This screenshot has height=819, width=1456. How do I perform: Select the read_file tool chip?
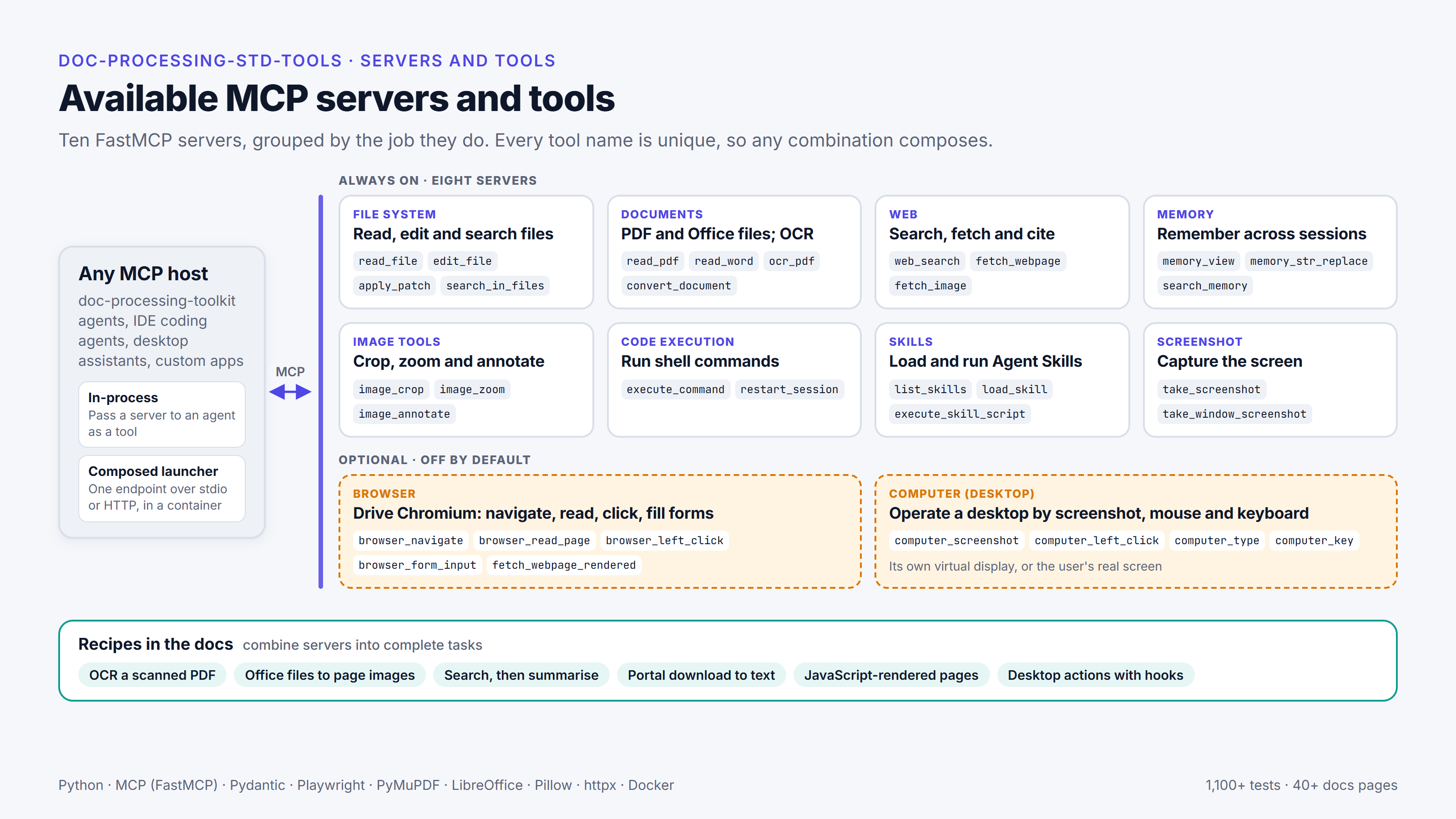(x=388, y=261)
